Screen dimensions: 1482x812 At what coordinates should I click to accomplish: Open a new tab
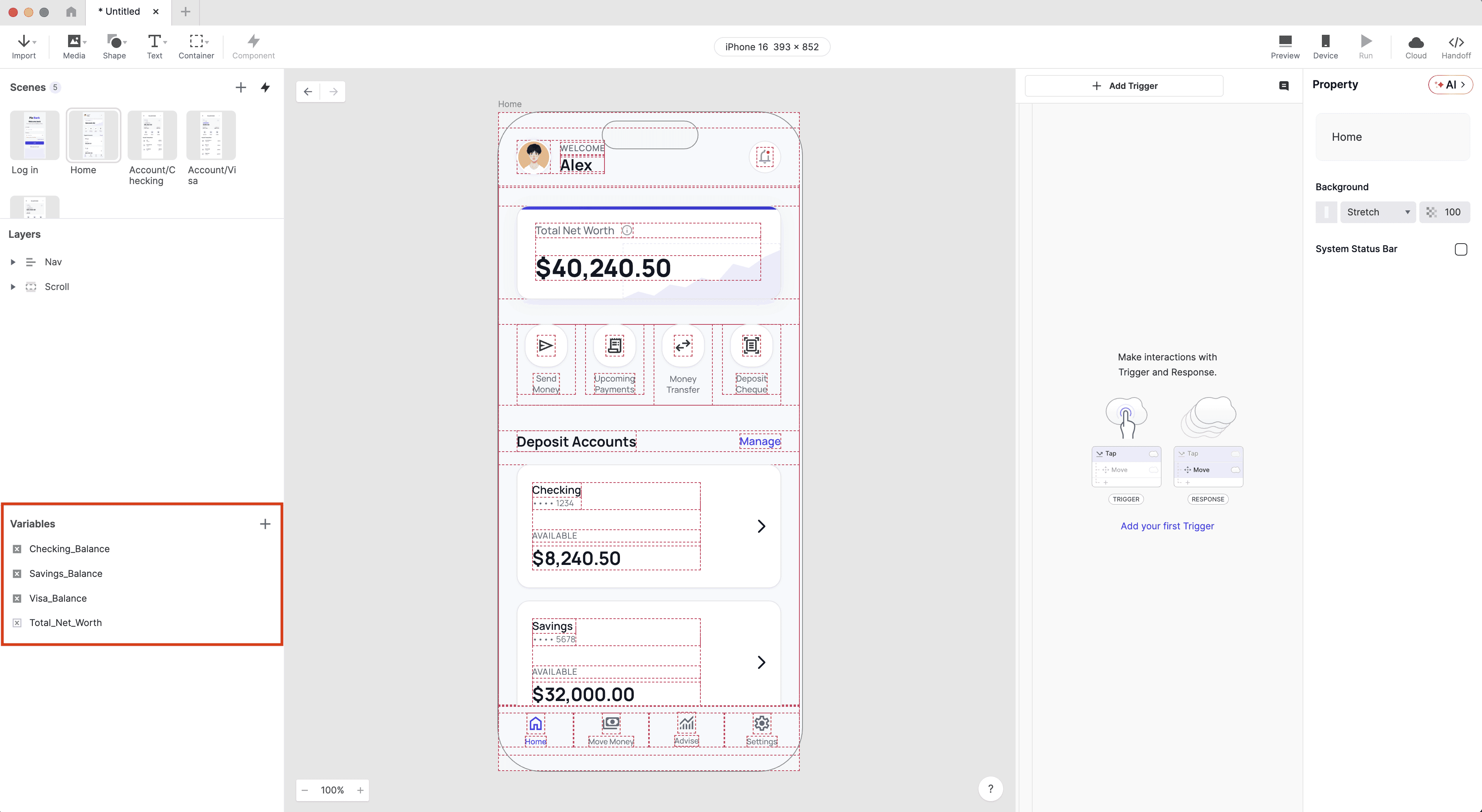point(185,12)
